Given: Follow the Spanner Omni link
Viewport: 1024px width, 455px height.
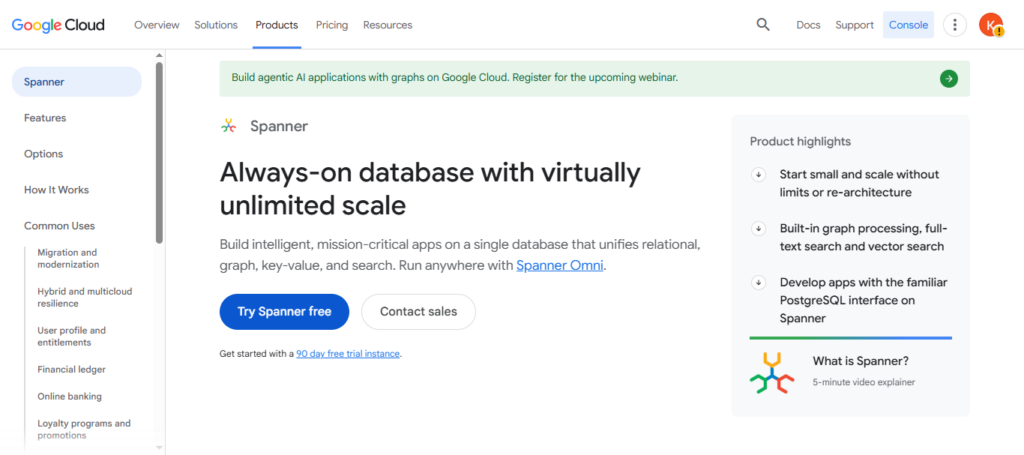Looking at the screenshot, I should point(560,266).
